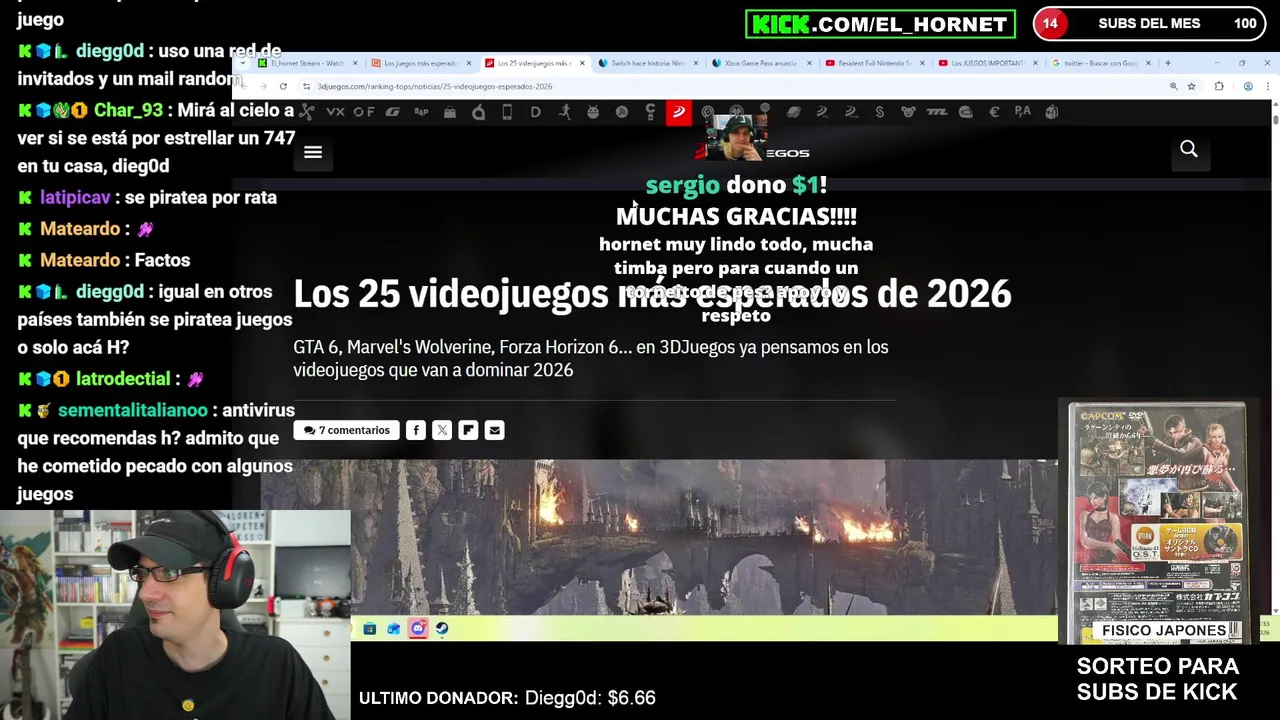Click the running figure network bar icon
This screenshot has height=720, width=1280.
[x=565, y=112]
